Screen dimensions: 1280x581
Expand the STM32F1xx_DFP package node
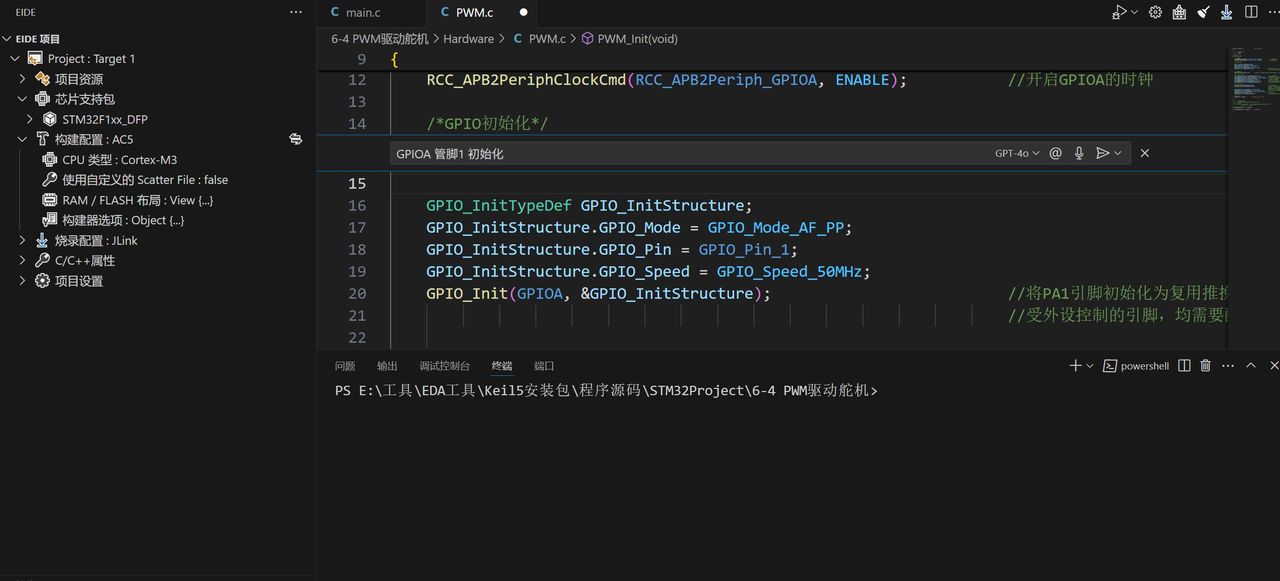click(31, 118)
